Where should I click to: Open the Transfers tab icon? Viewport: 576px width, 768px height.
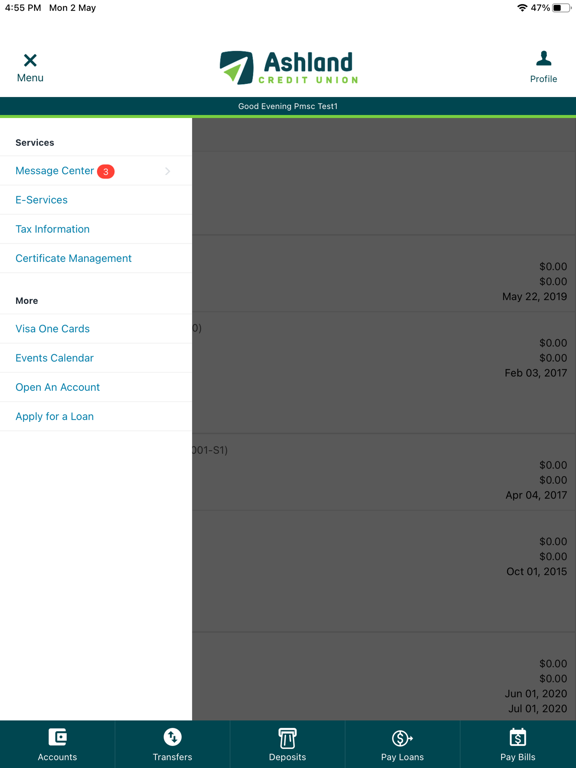172,737
